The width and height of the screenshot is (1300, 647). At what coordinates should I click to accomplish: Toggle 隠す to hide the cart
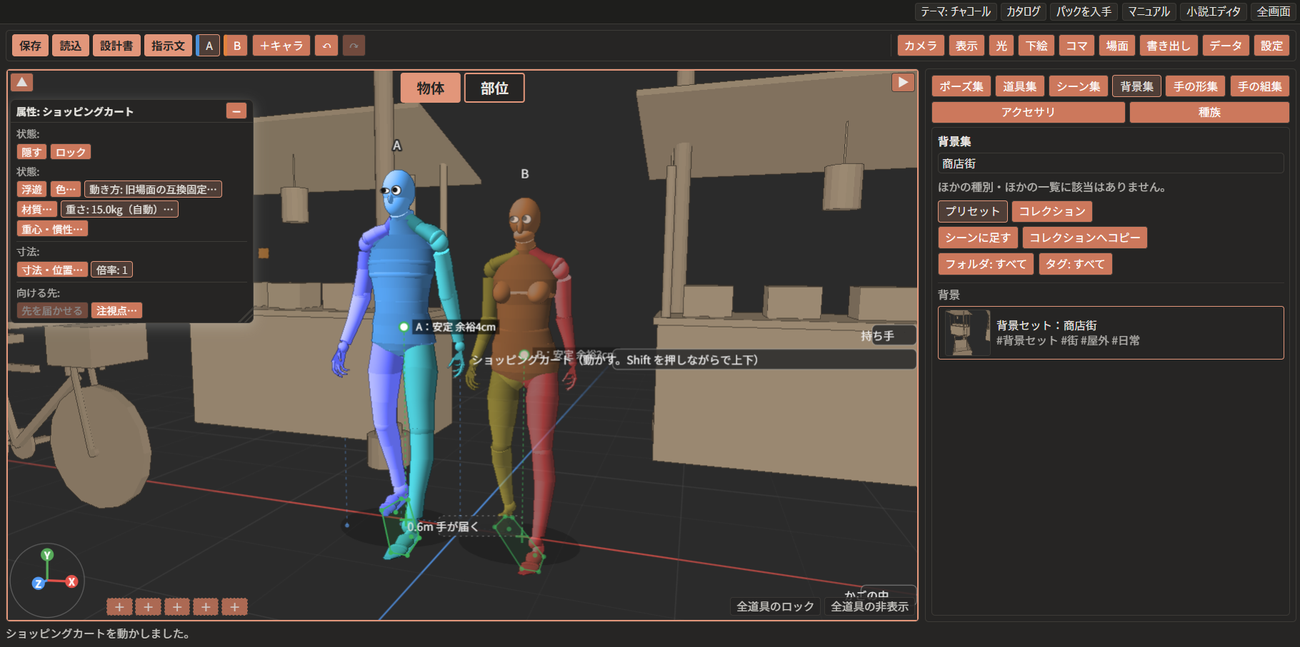(x=32, y=152)
